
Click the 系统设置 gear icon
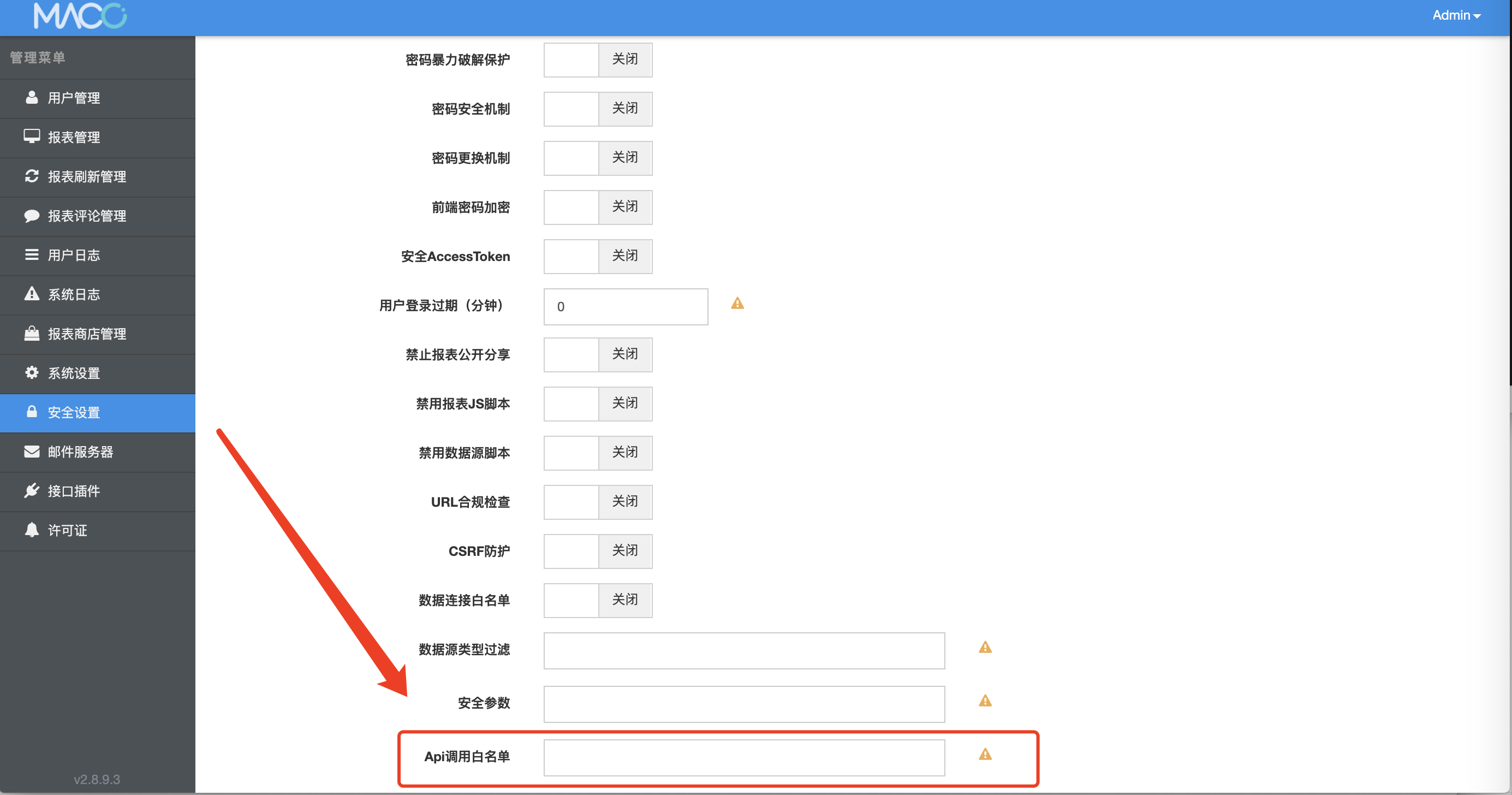(32, 373)
